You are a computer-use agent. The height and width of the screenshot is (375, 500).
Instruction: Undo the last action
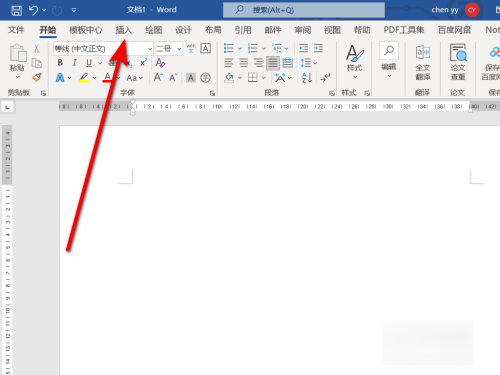pos(33,10)
